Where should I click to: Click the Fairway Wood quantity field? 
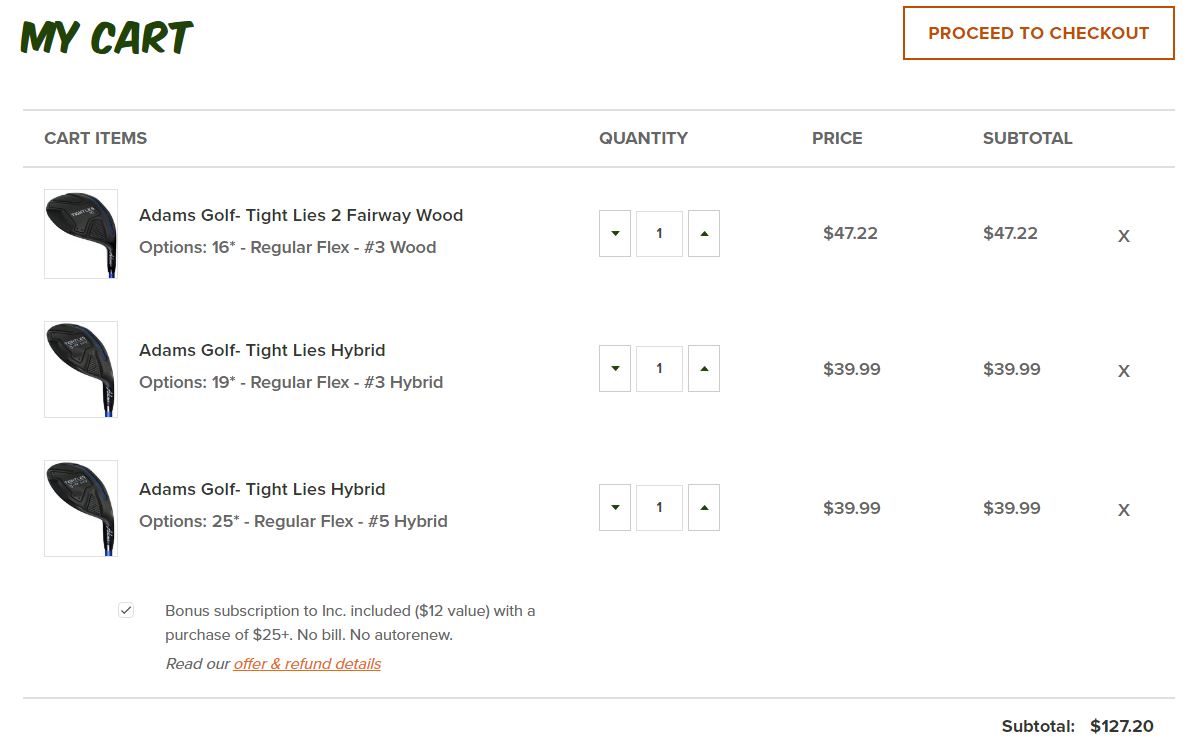[x=659, y=233]
